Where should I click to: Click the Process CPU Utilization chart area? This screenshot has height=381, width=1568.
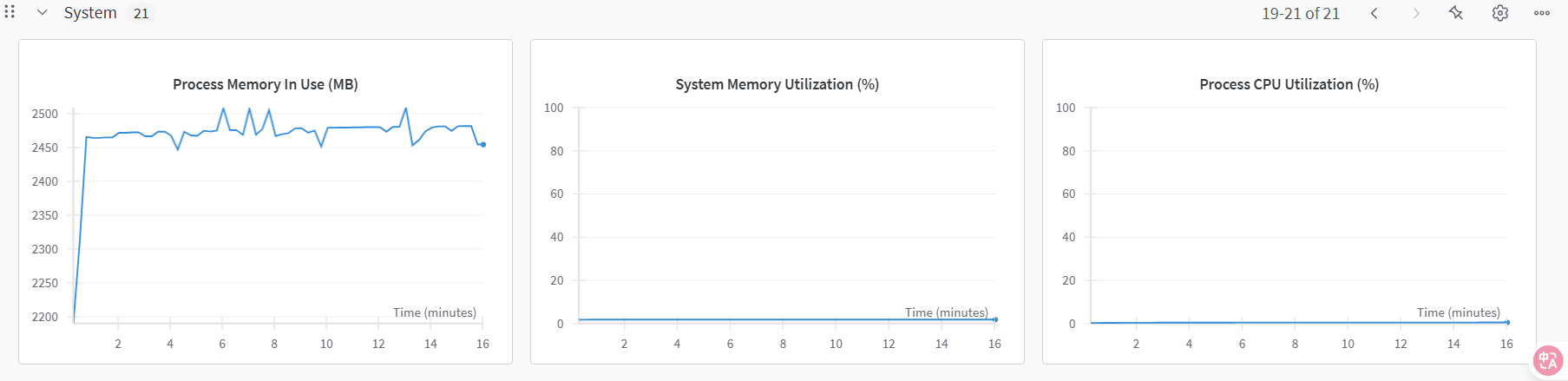coord(1299,215)
